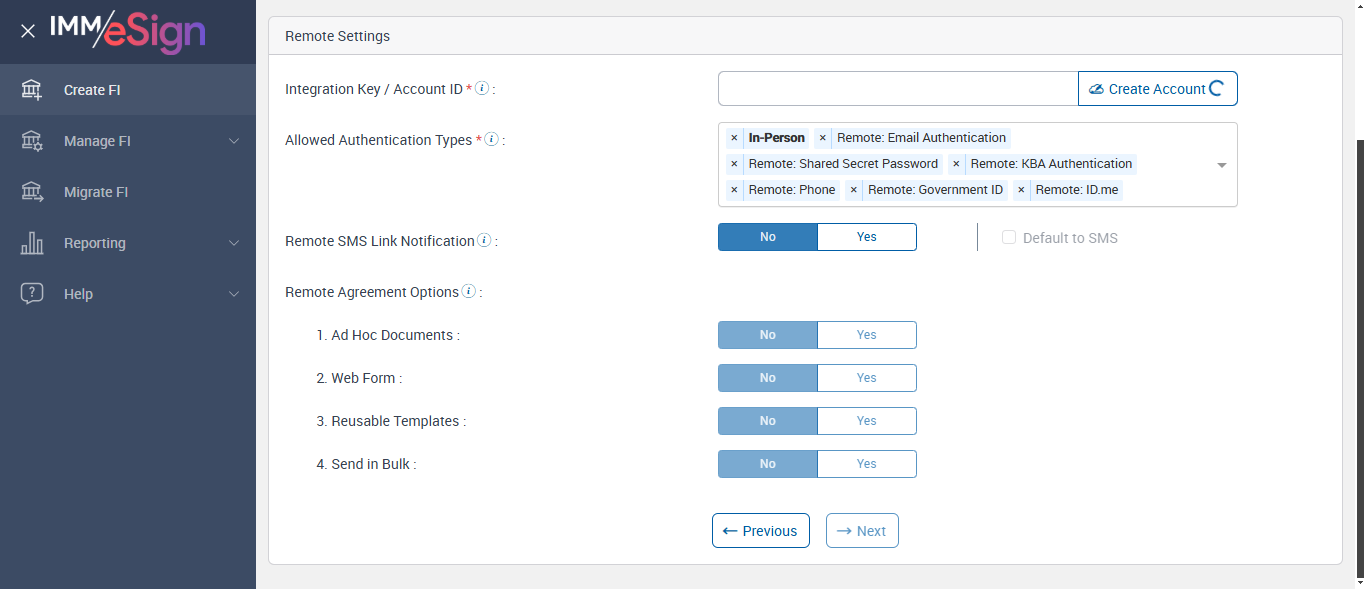This screenshot has width=1366, height=589.
Task: Set Remote SMS Link Notification to Yes
Action: pyautogui.click(x=866, y=237)
